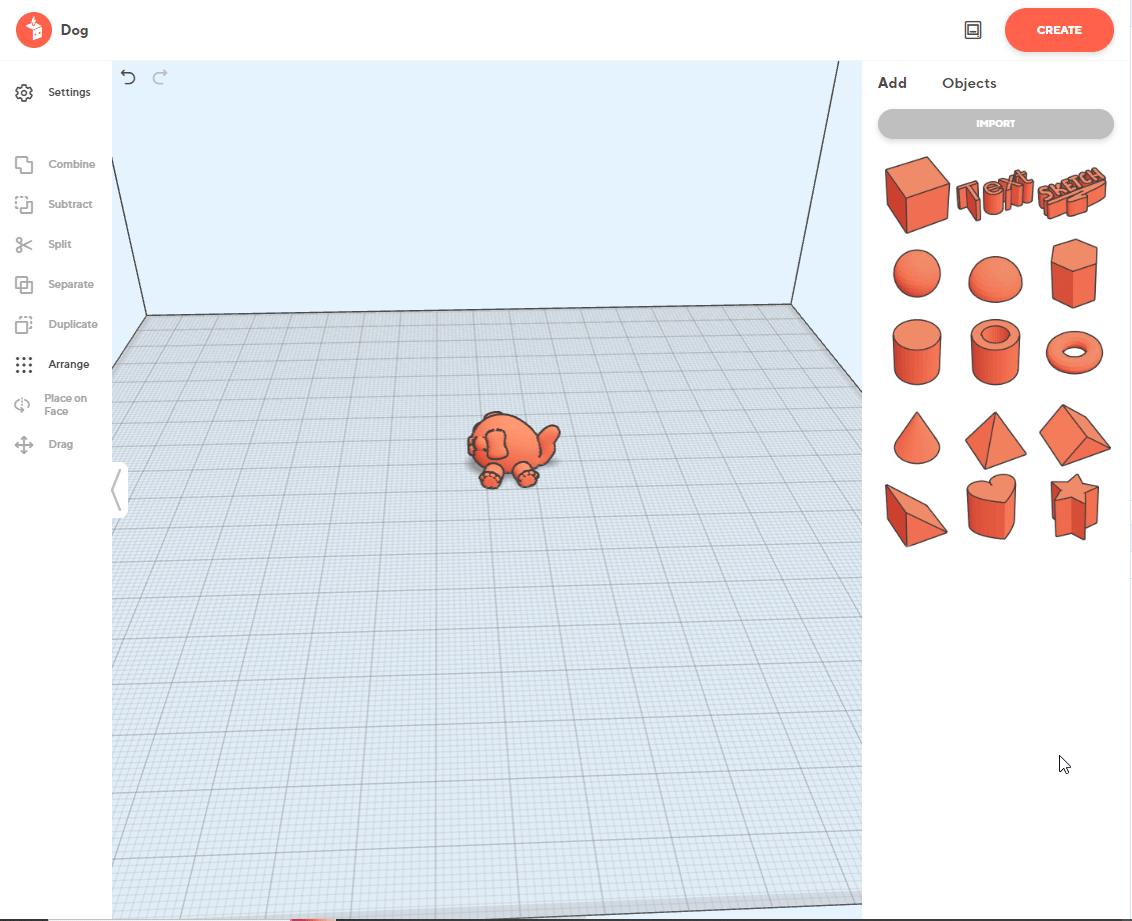The image size is (1132, 921).
Task: Duplicate the selected object
Action: [56, 325]
